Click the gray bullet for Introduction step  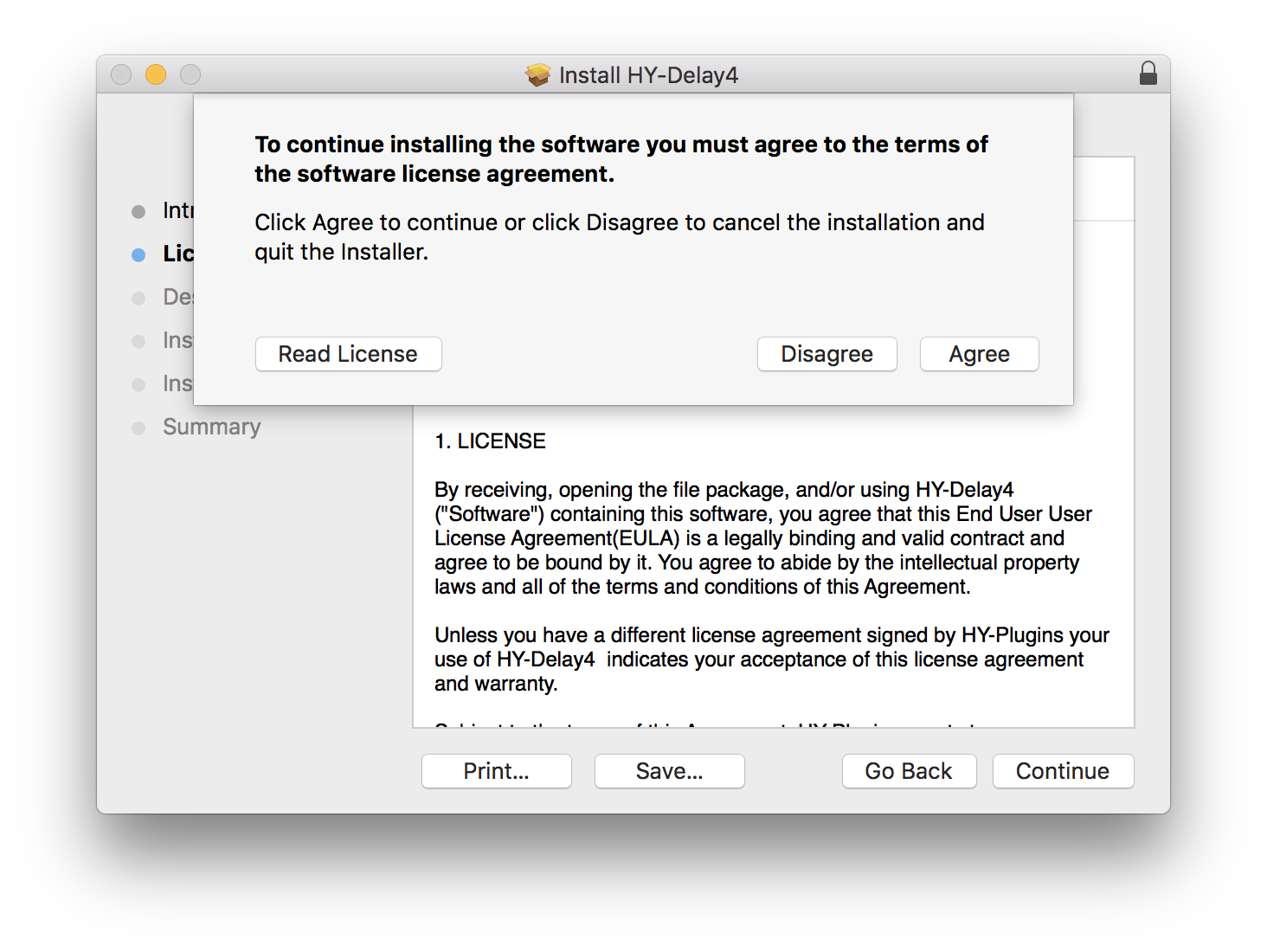138,211
